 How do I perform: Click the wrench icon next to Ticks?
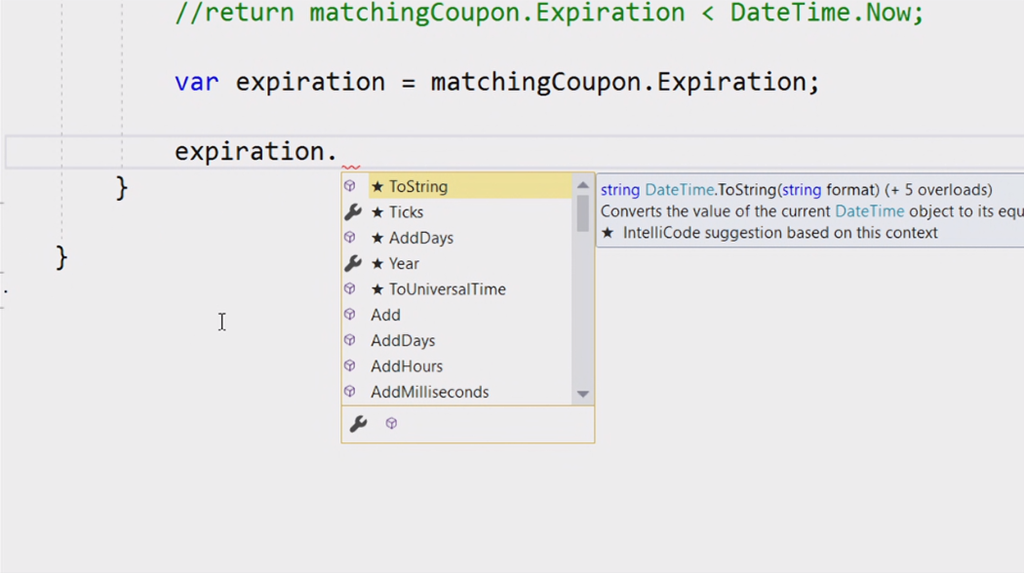(x=352, y=212)
